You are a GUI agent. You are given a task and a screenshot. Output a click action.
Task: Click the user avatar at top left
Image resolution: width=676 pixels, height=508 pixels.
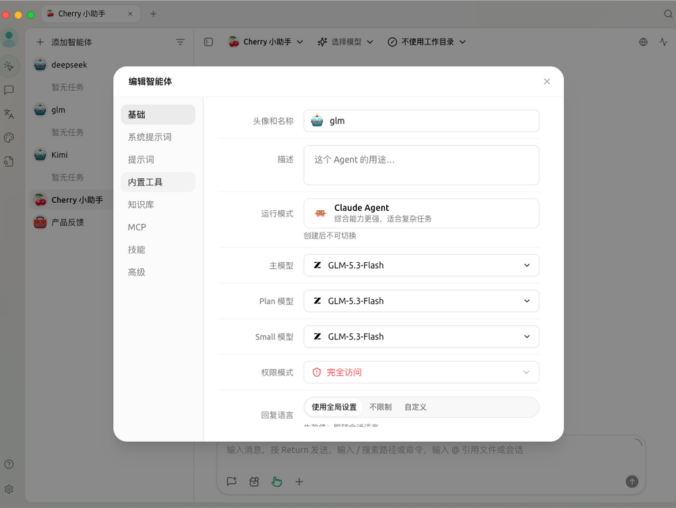(9, 38)
